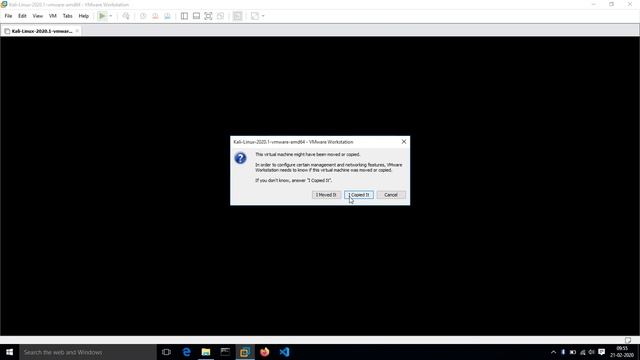Click the Take Snapshot clock icon
The width and height of the screenshot is (640, 360).
click(143, 16)
